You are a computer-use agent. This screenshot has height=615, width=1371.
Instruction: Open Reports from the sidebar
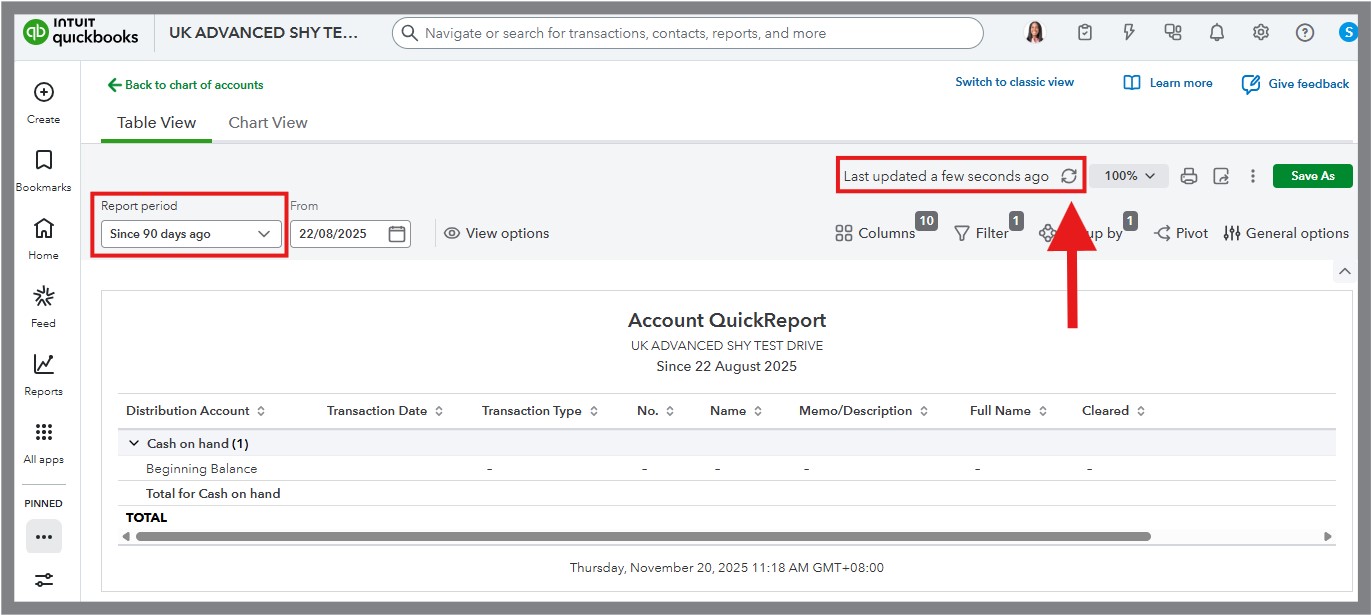43,375
